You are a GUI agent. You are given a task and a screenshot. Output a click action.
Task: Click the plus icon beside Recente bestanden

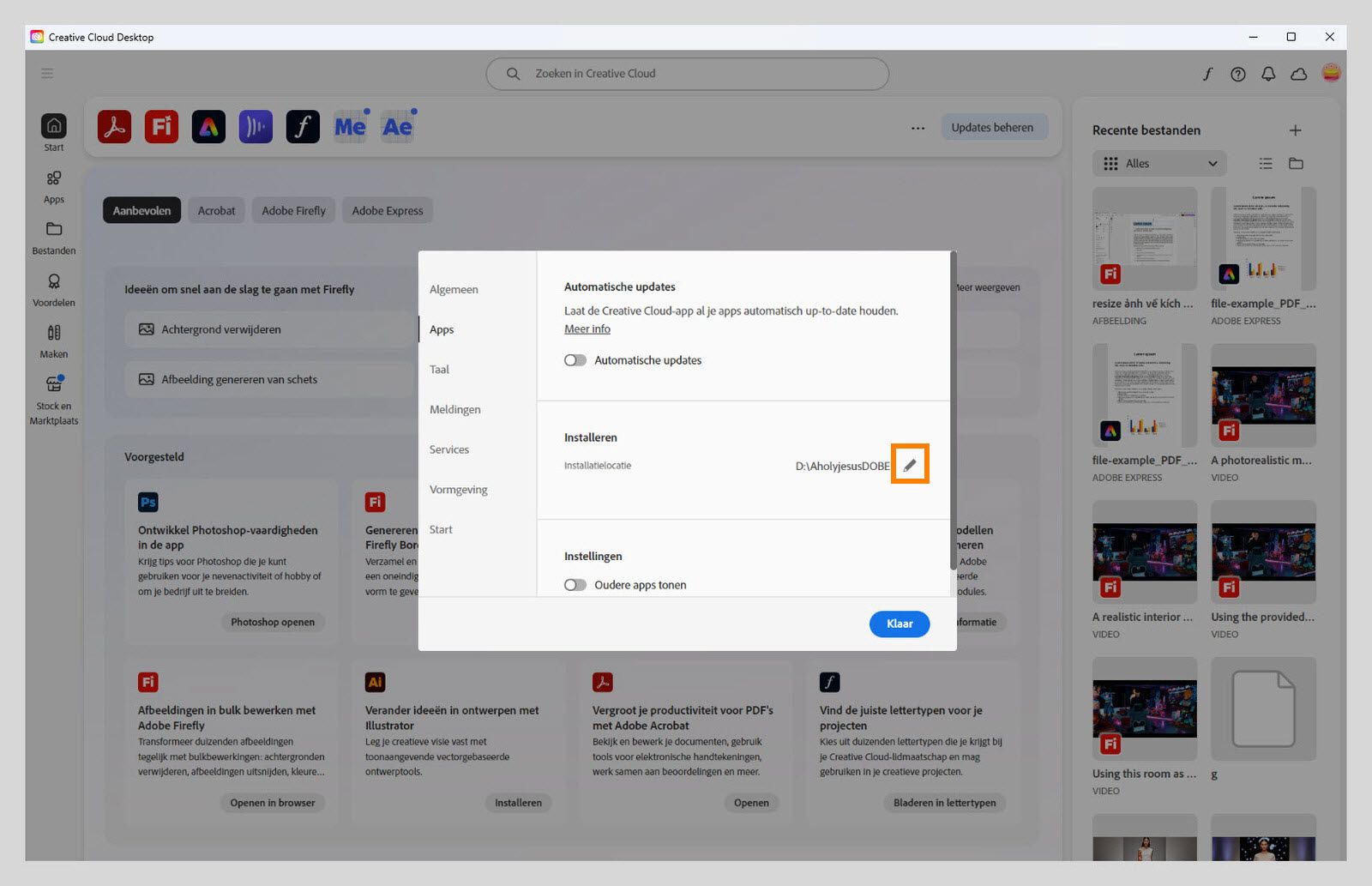pyautogui.click(x=1296, y=130)
